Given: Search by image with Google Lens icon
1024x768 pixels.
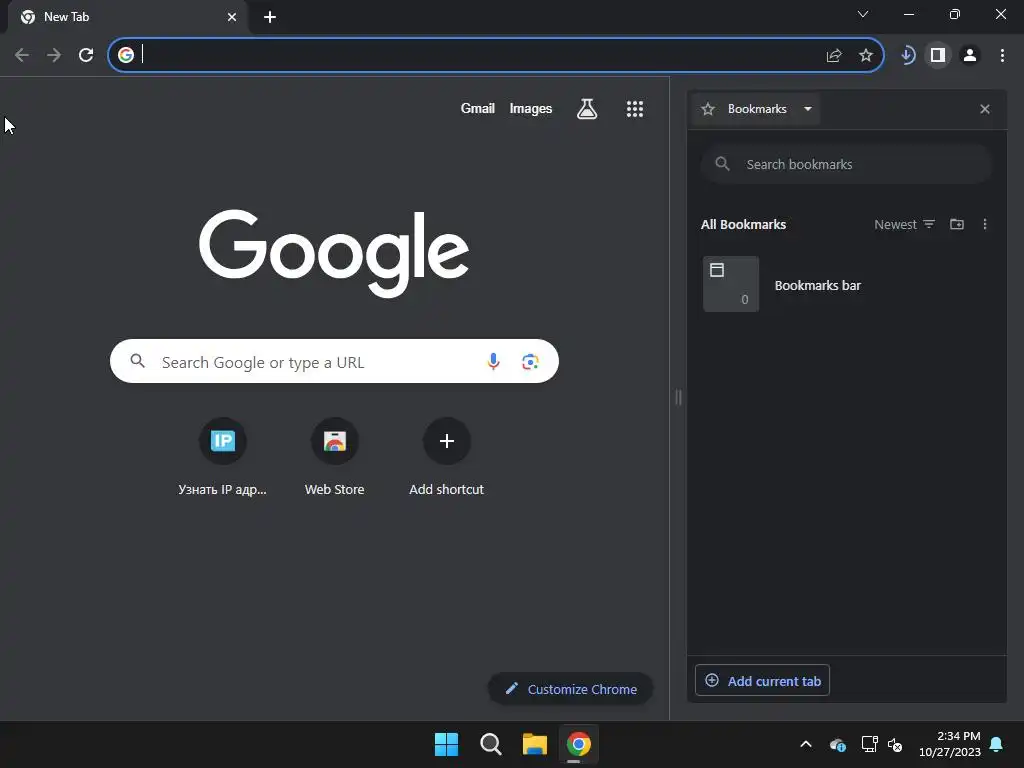Looking at the screenshot, I should click(530, 361).
